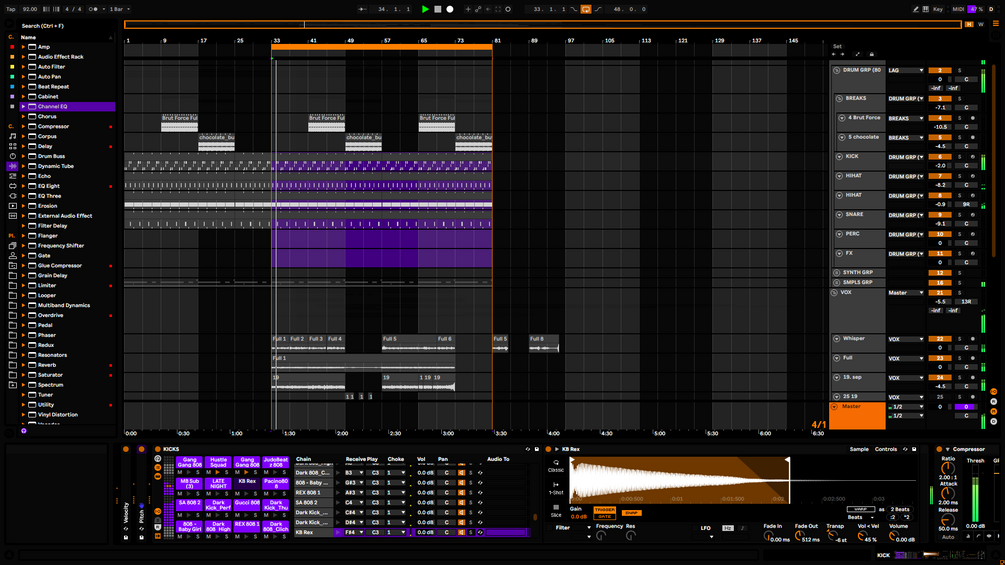Toggle automation mode circle icon in transport
Viewport: 1005px width, 565px height.
pos(508,9)
